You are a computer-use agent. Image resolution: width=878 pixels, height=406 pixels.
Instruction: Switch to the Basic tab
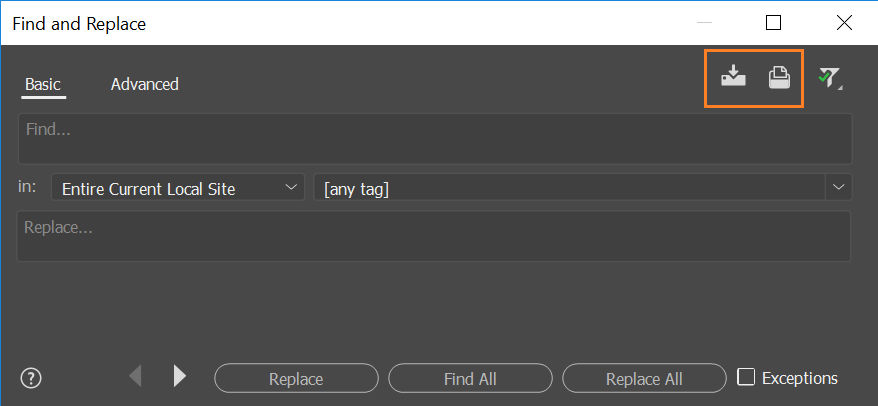[x=43, y=84]
